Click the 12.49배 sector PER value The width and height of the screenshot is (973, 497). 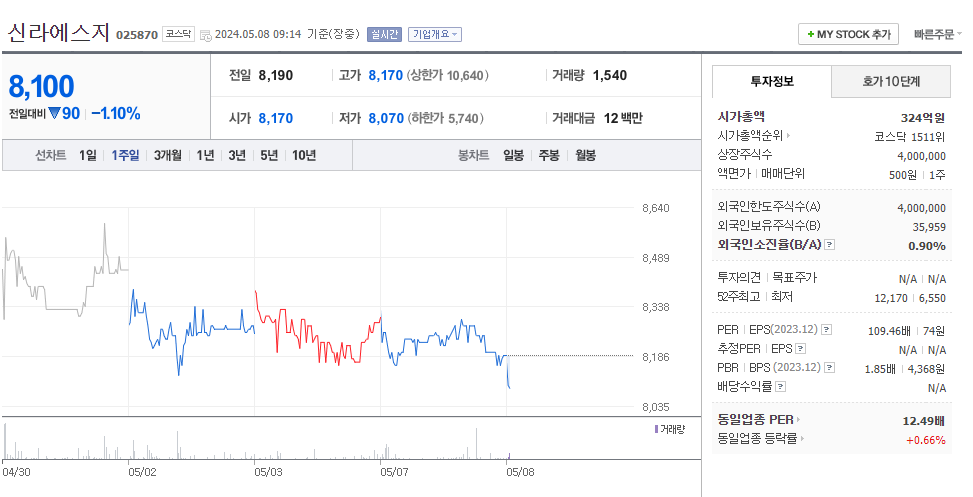tap(923, 421)
